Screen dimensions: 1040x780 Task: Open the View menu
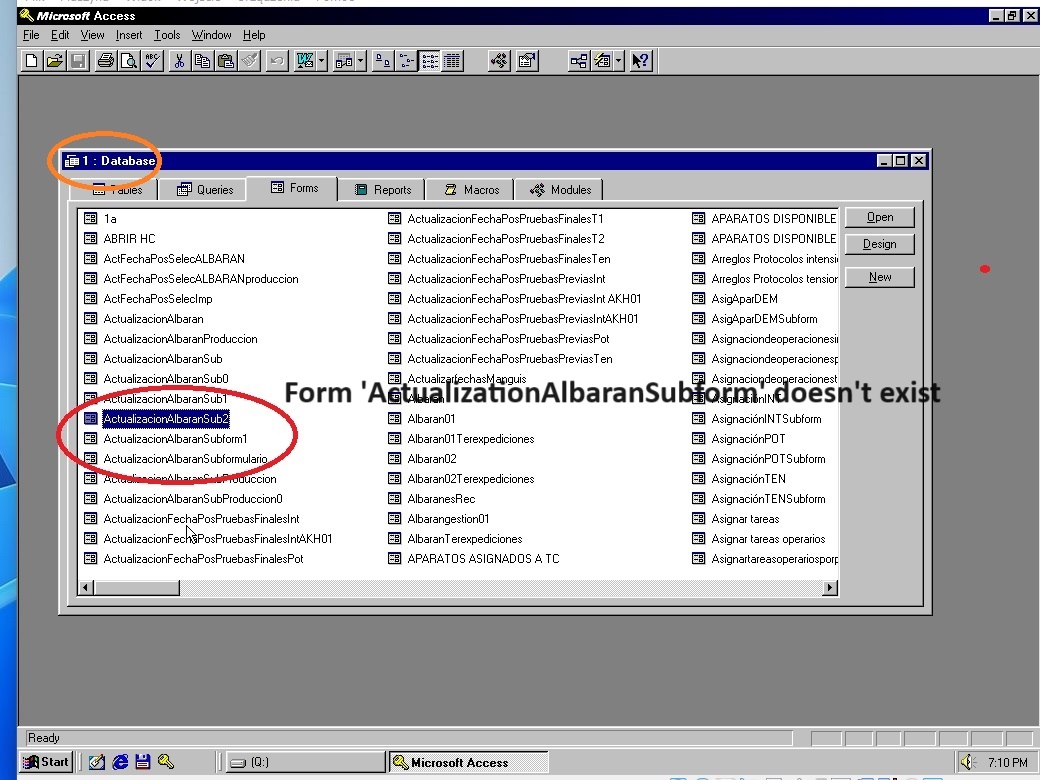[x=92, y=35]
